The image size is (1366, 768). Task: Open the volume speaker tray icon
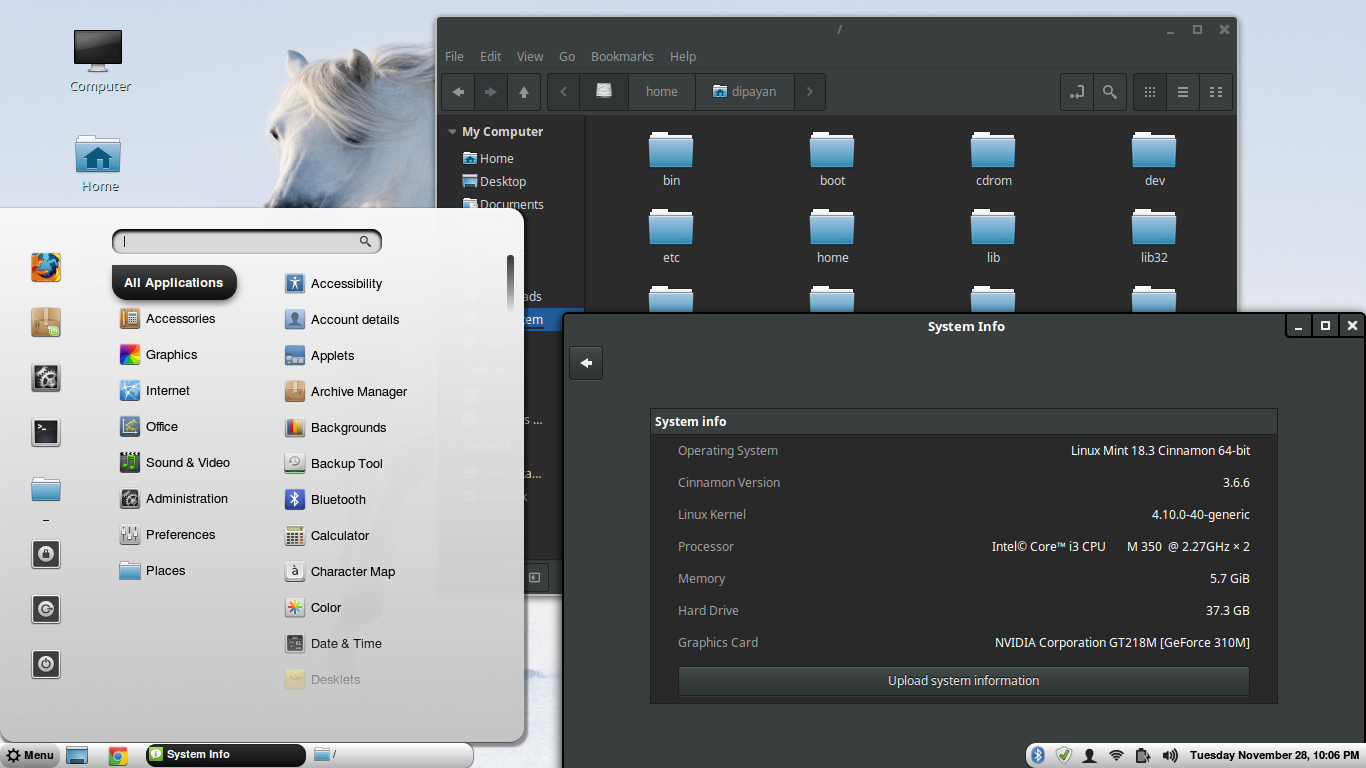pos(1169,755)
